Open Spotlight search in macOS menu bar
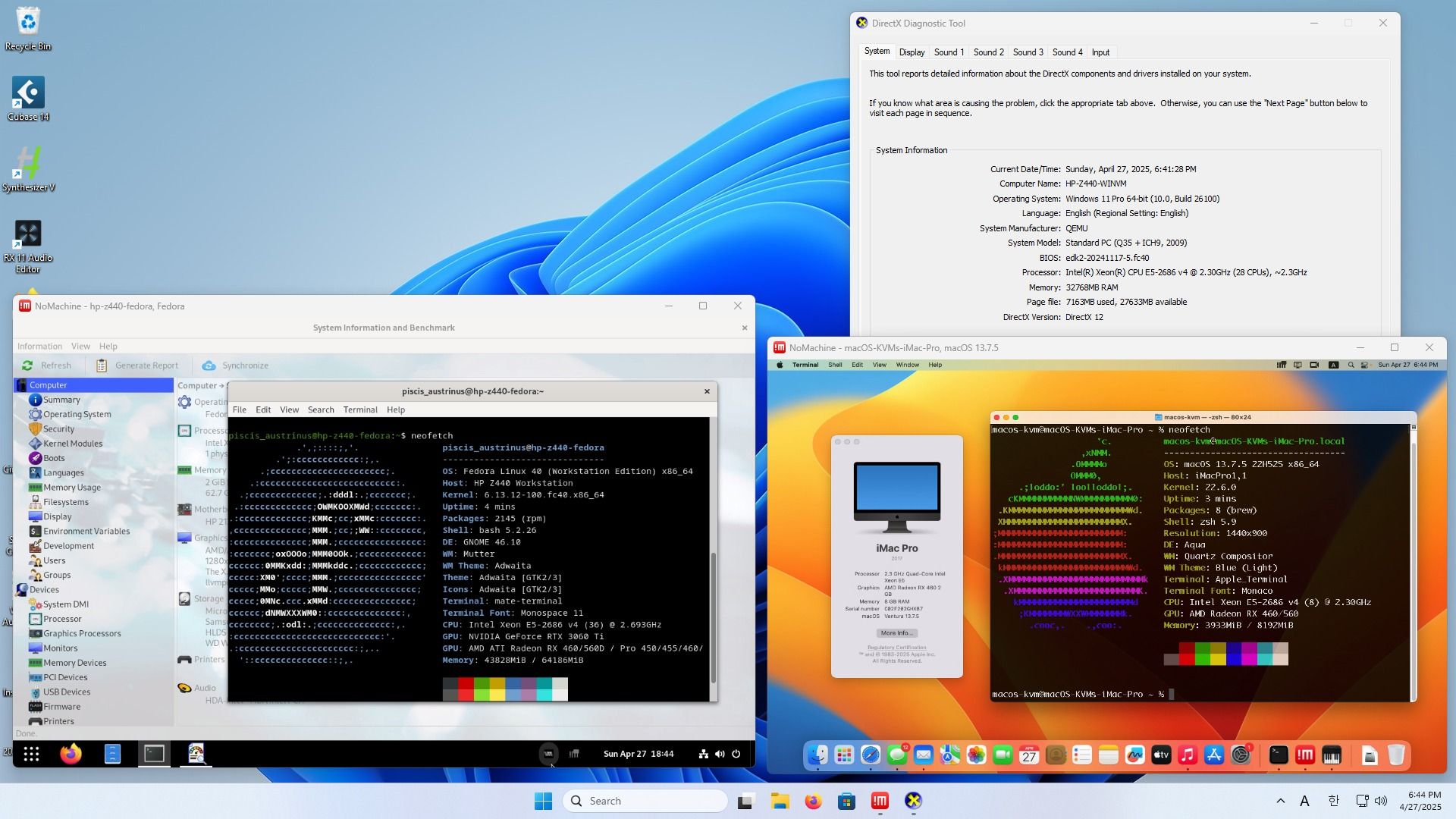 point(1351,365)
